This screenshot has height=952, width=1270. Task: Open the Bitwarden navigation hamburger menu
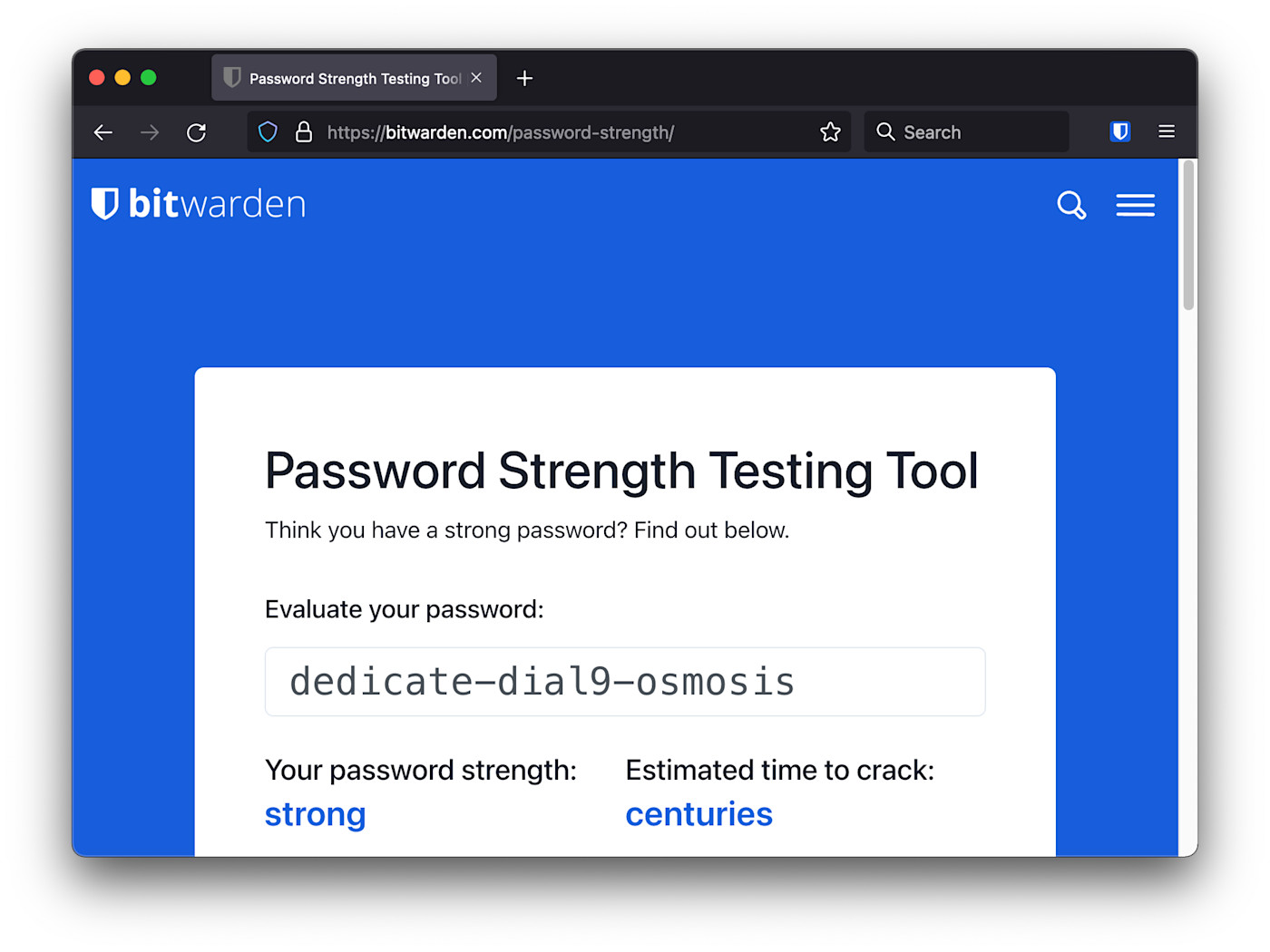coord(1136,205)
